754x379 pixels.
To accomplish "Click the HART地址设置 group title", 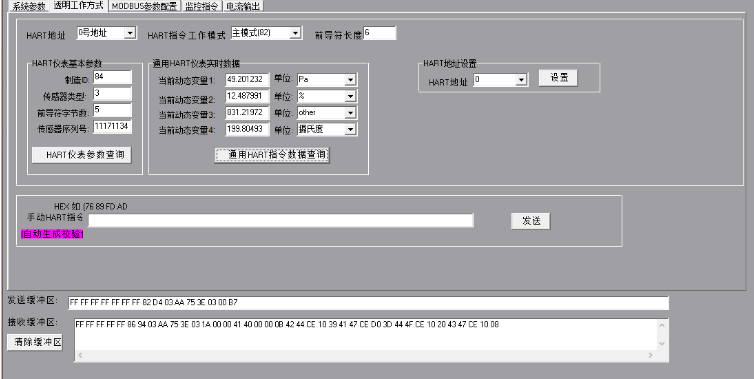I will (450, 64).
